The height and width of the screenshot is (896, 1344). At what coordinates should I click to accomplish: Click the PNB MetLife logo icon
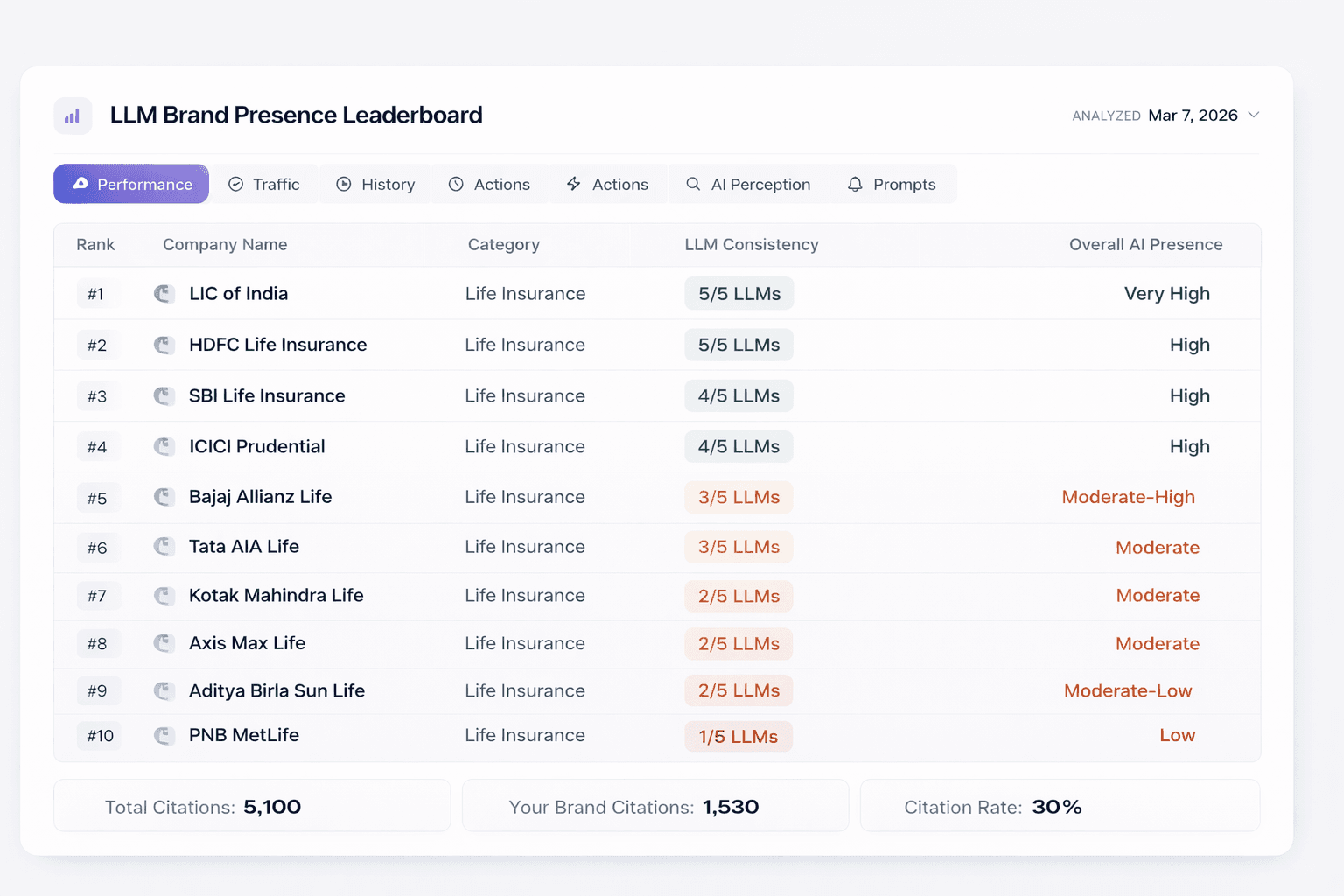point(164,736)
